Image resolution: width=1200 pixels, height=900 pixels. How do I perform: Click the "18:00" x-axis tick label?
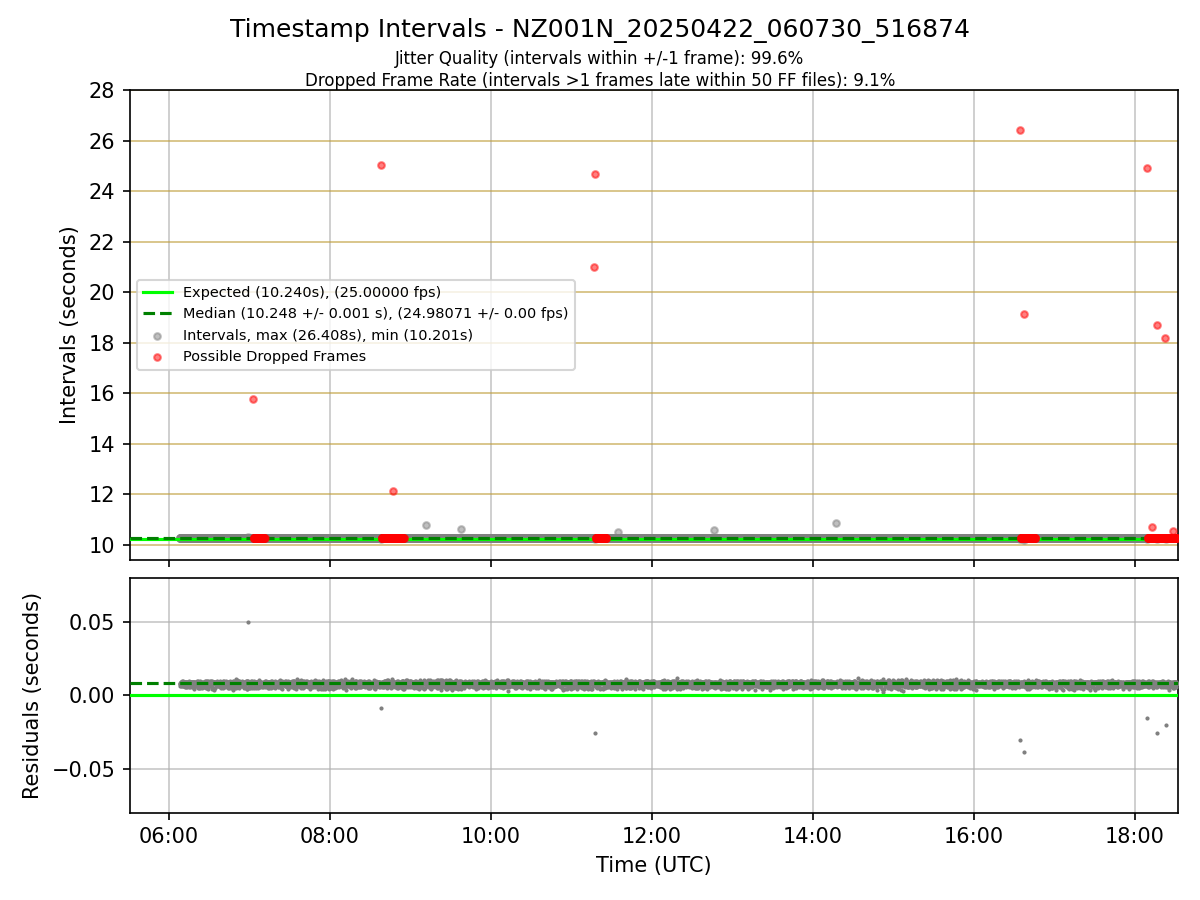click(1134, 834)
